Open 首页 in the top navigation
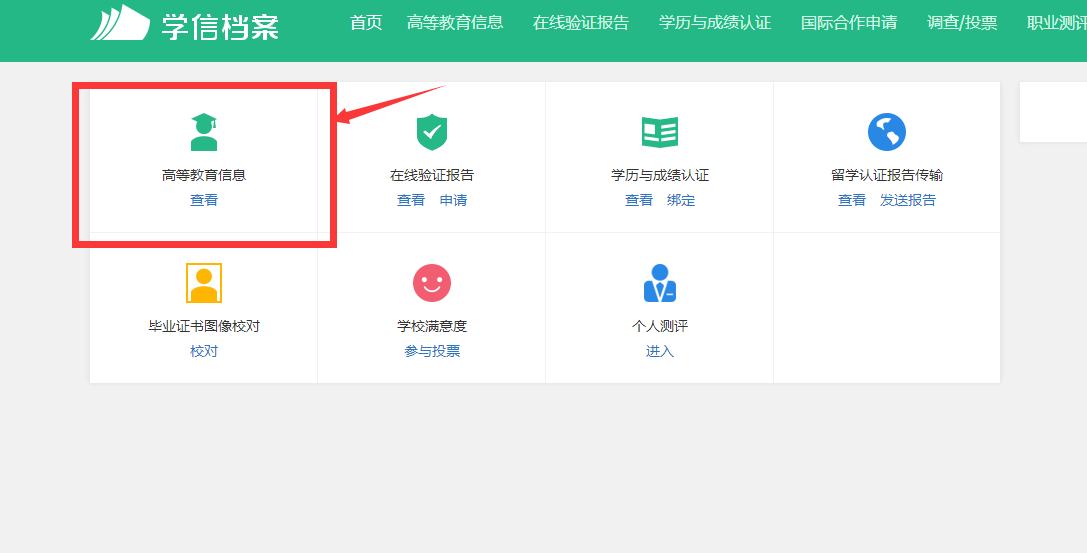Screen dimensions: 1087x553 coord(366,22)
